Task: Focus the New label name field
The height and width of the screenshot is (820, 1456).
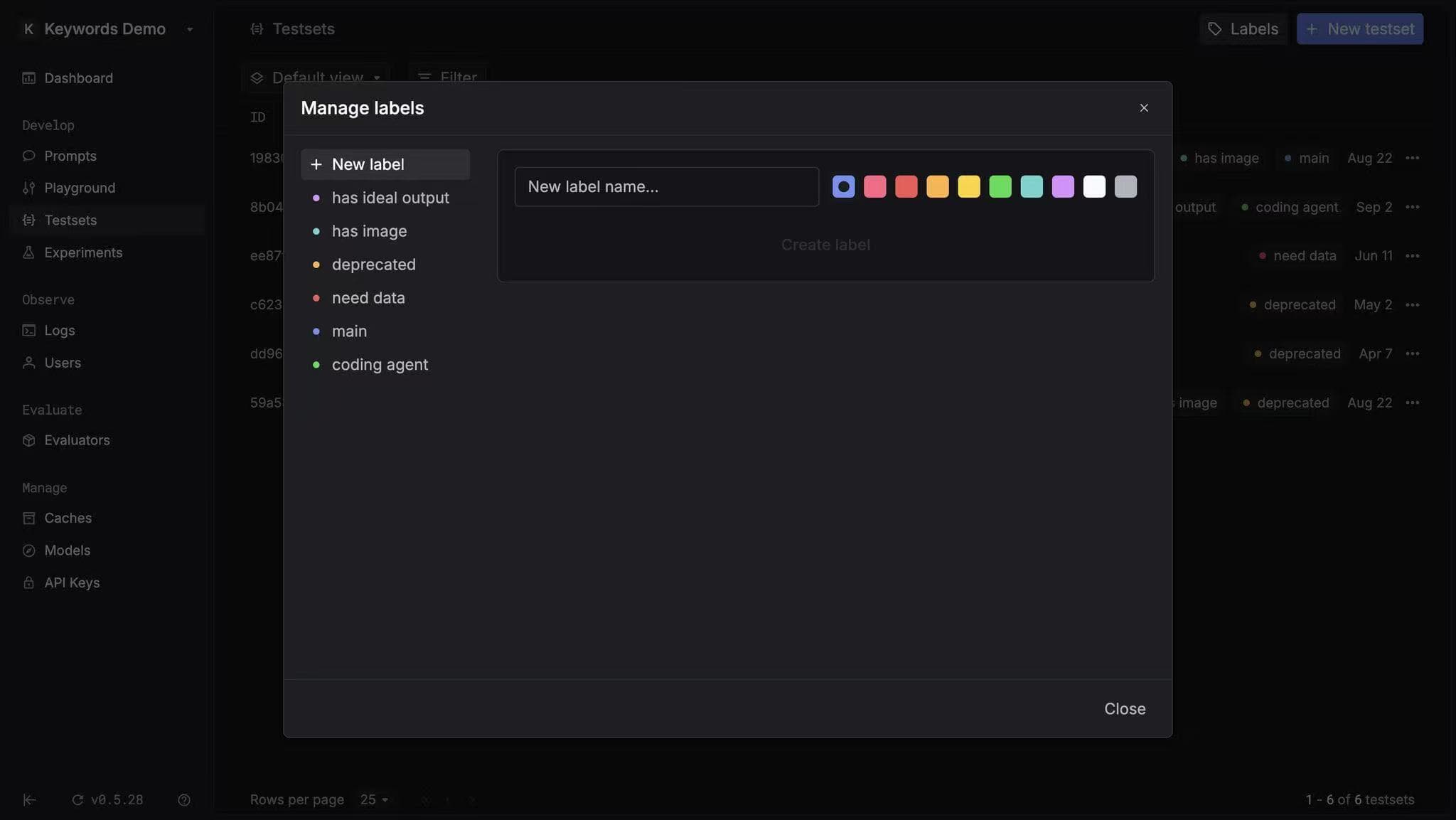Action: click(x=666, y=186)
